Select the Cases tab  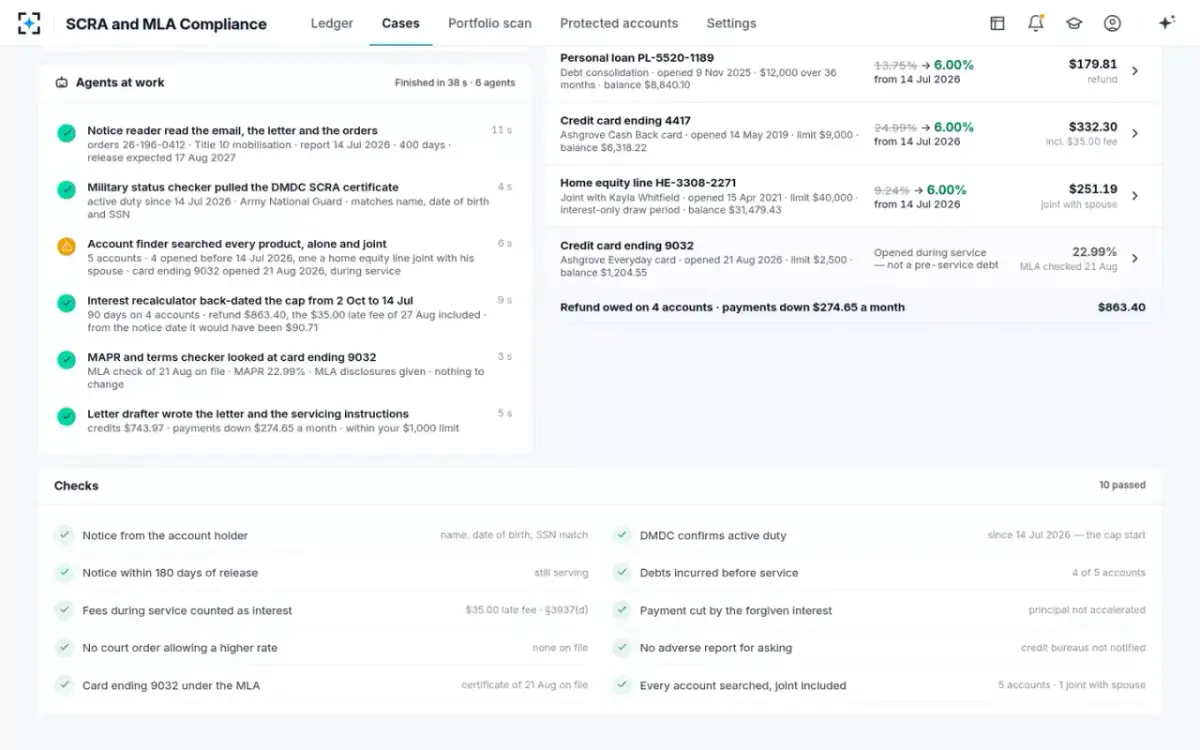pos(401,23)
